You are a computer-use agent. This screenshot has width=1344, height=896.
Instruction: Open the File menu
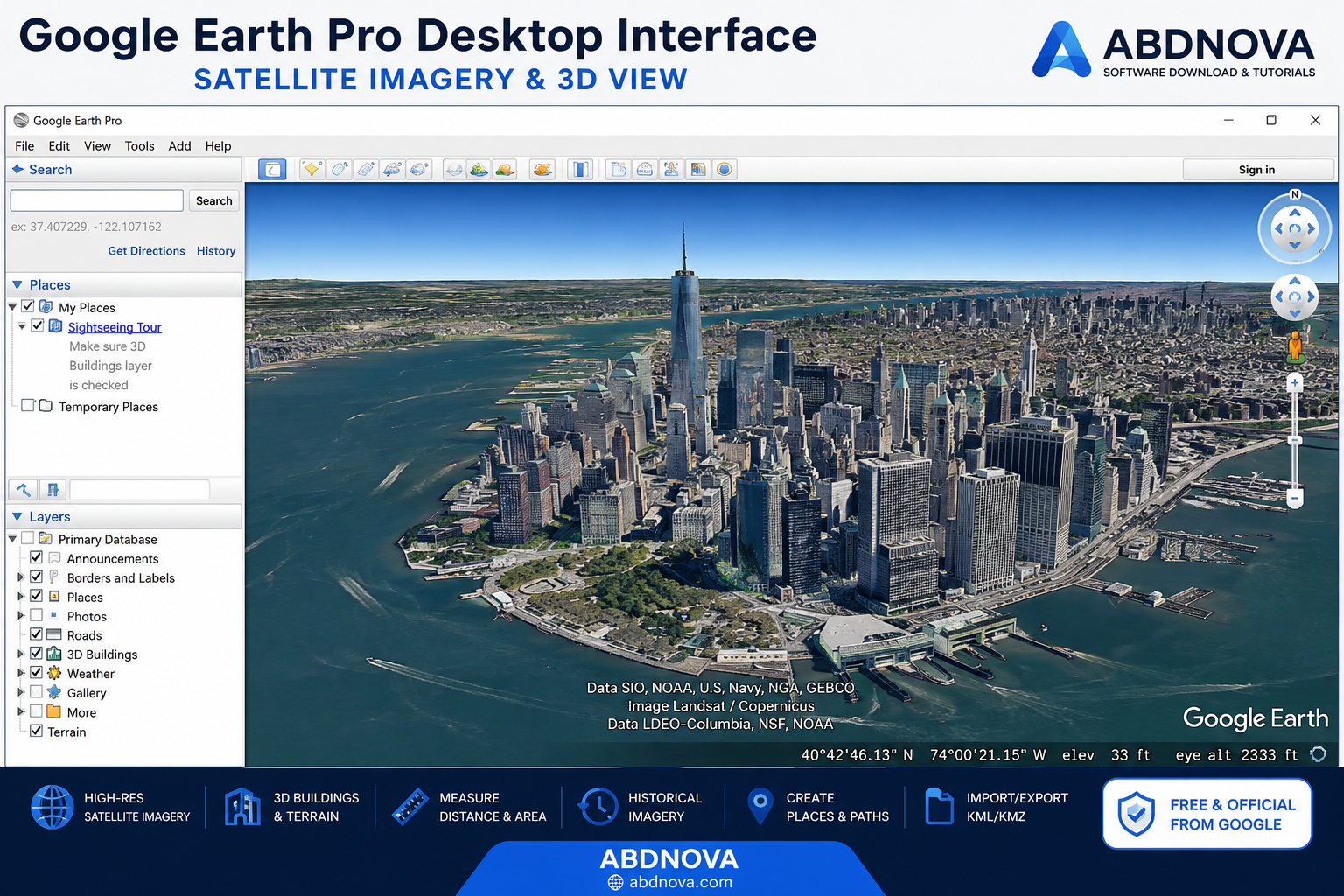tap(24, 146)
